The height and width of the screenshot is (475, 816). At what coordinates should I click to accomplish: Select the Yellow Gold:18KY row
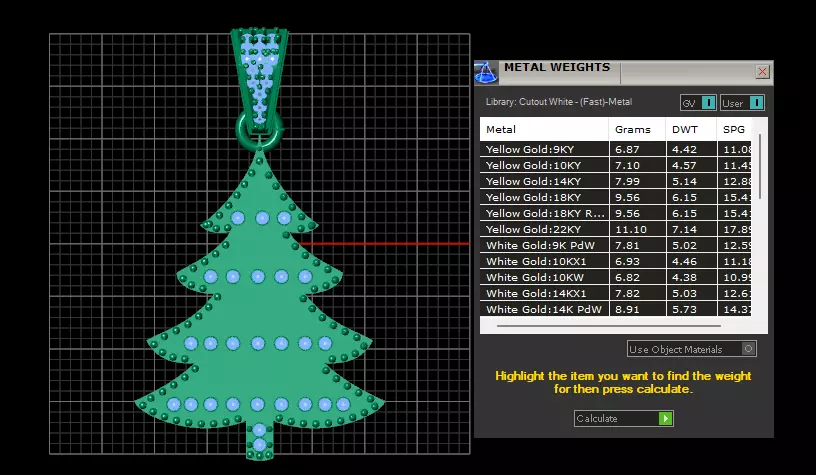(x=615, y=197)
